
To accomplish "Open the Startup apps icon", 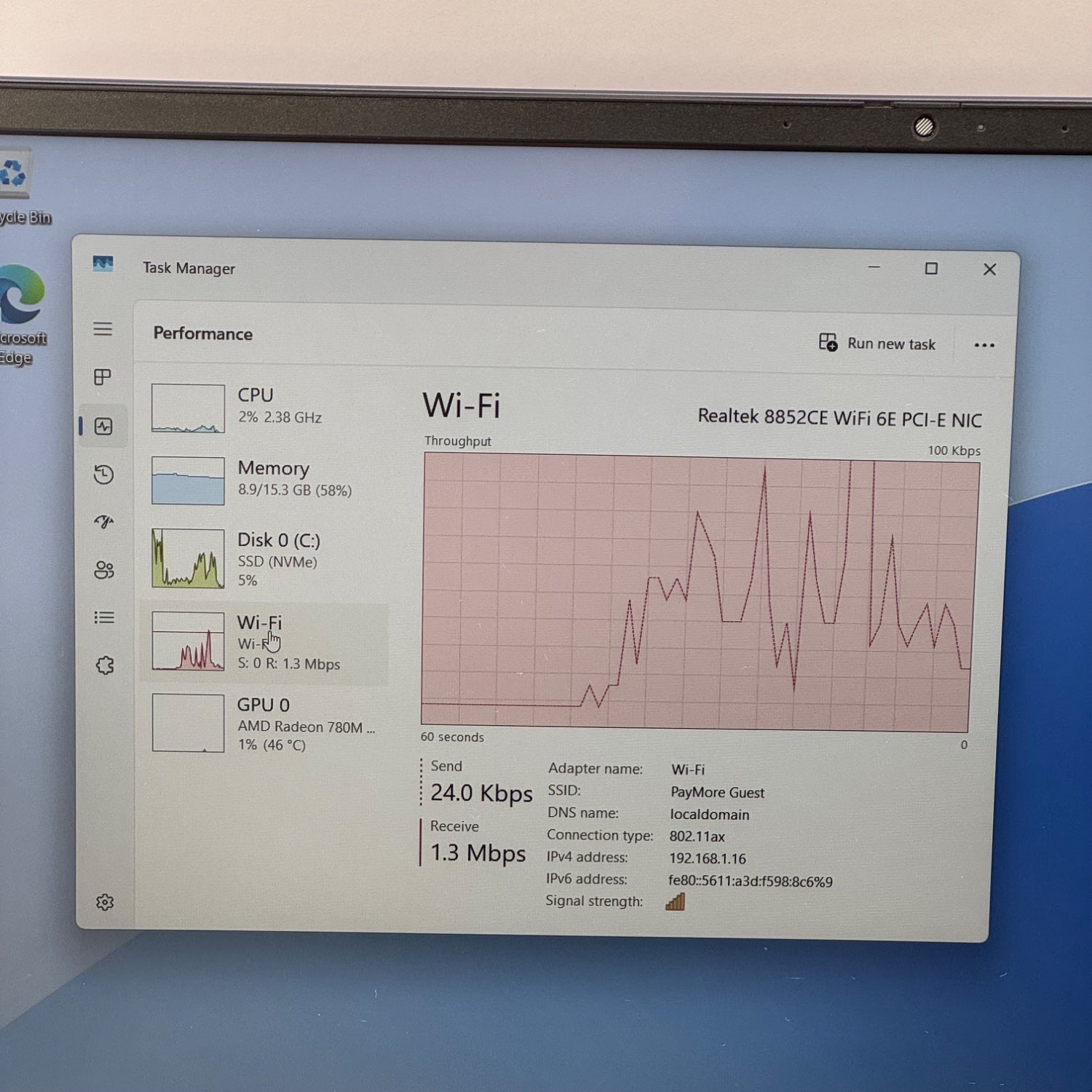I will pos(103,522).
